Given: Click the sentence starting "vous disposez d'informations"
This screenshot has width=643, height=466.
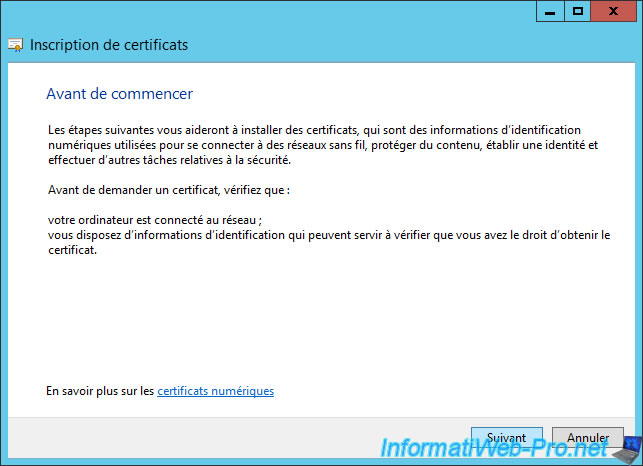Looking at the screenshot, I should tap(329, 242).
